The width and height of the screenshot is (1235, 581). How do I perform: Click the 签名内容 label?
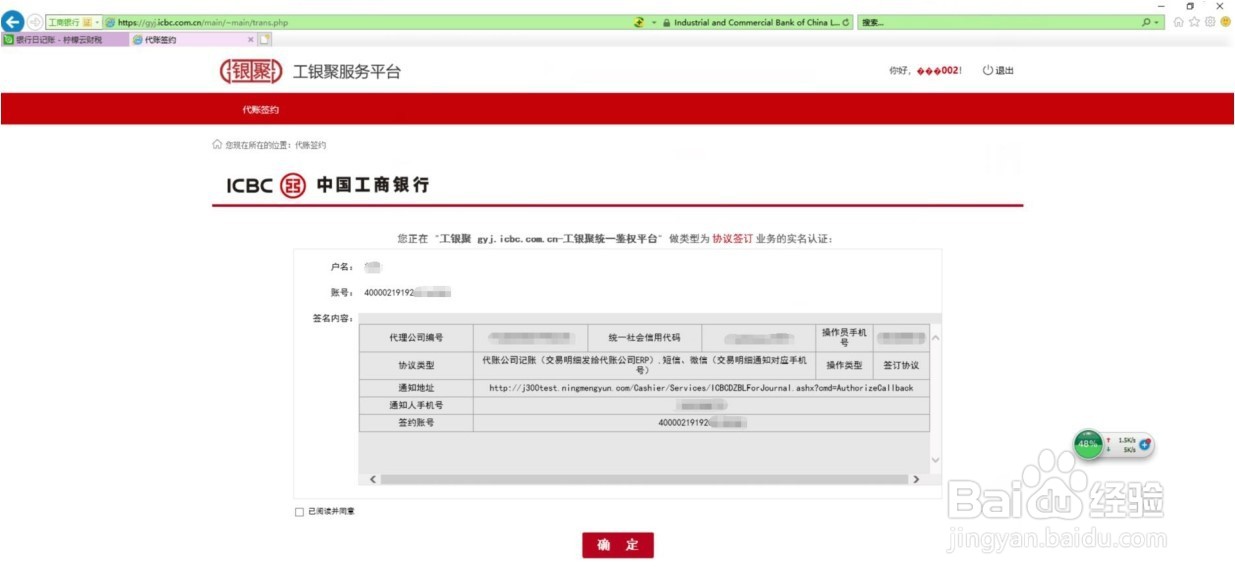tap(332, 318)
